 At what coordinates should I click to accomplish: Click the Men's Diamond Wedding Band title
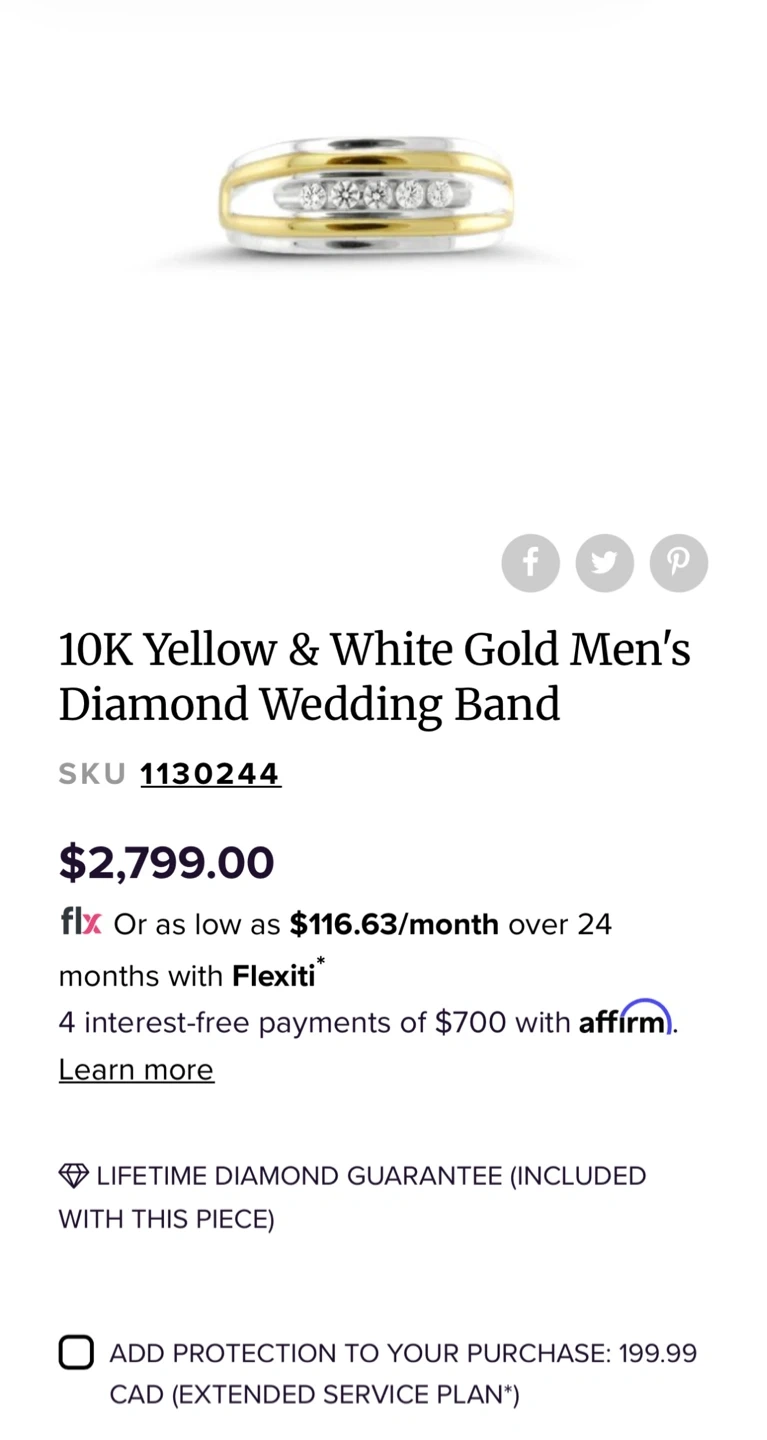coord(374,677)
